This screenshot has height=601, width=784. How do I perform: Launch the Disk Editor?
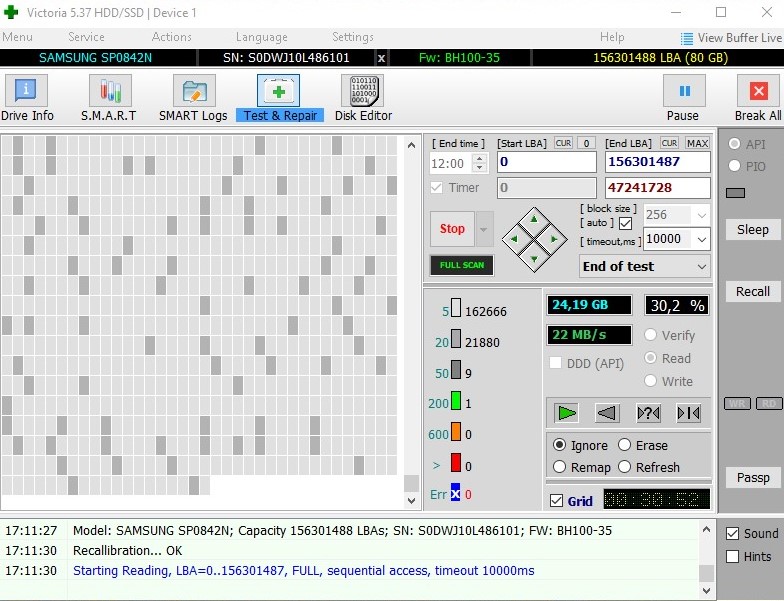click(362, 98)
